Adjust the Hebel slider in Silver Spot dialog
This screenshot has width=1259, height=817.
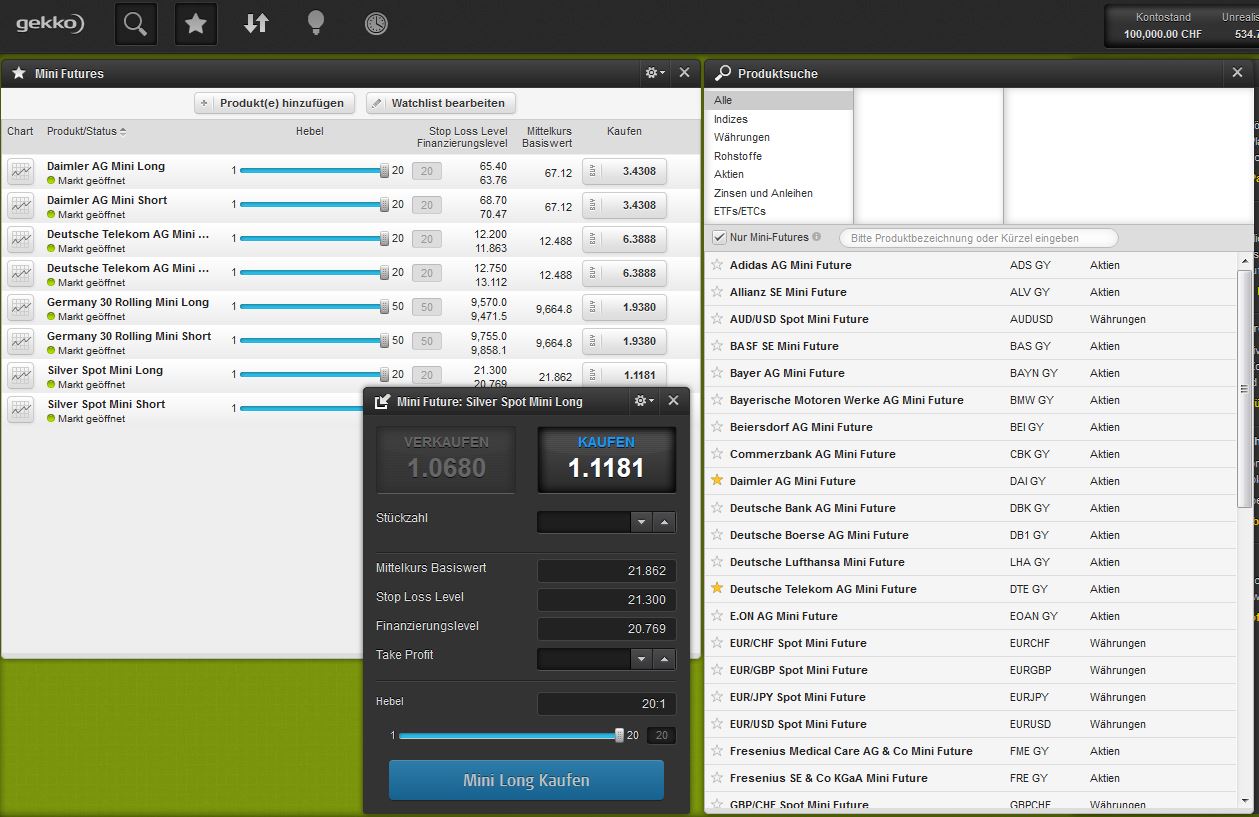(619, 735)
